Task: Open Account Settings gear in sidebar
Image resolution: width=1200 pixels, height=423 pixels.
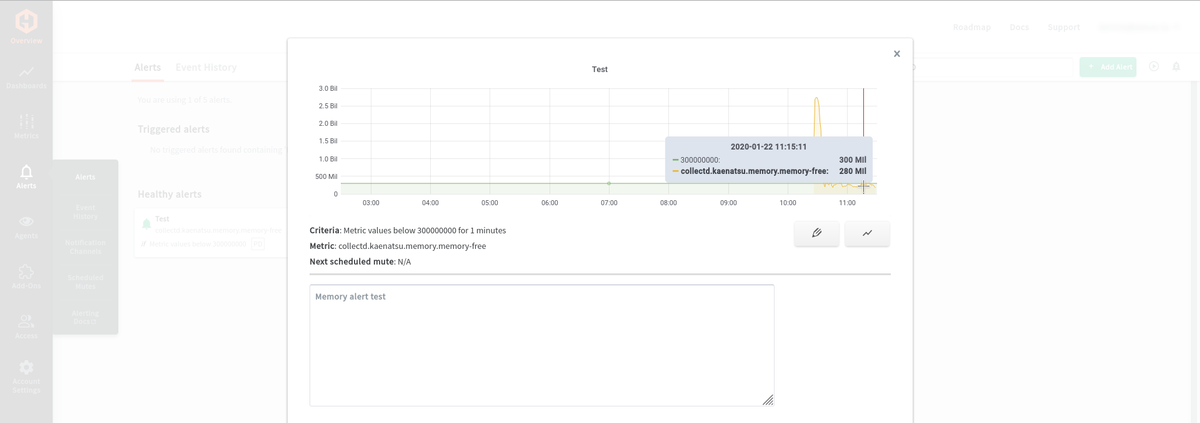Action: pos(26,376)
